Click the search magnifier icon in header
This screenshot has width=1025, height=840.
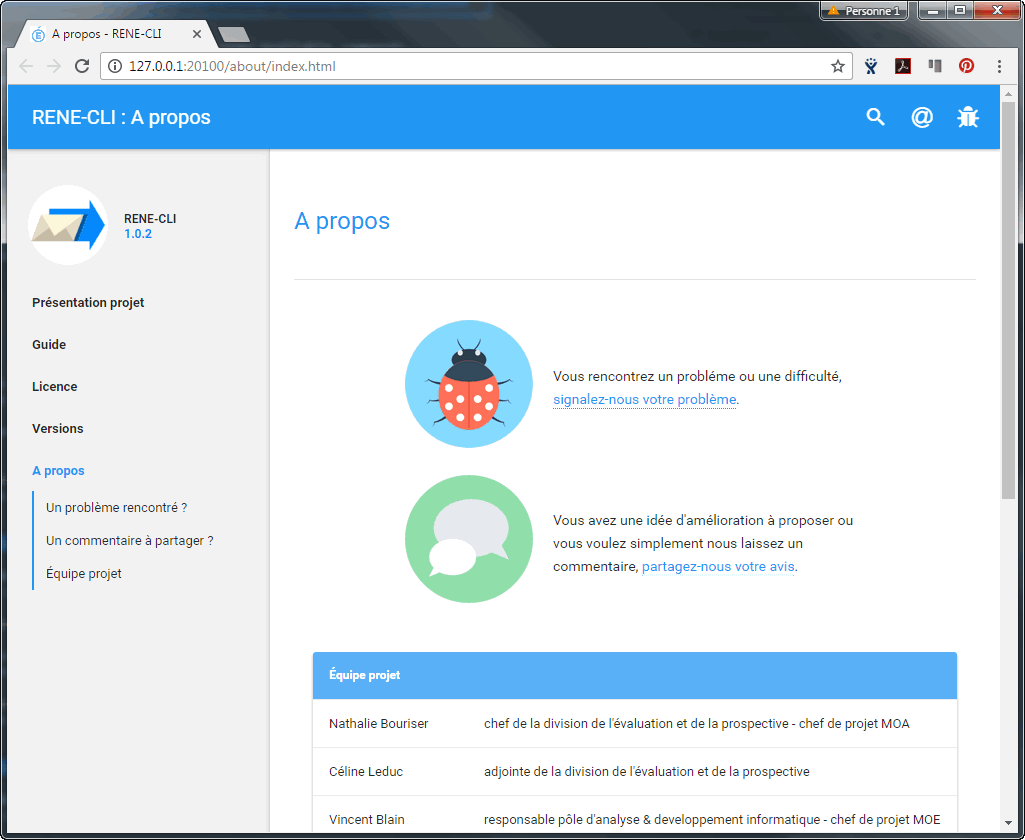click(876, 117)
